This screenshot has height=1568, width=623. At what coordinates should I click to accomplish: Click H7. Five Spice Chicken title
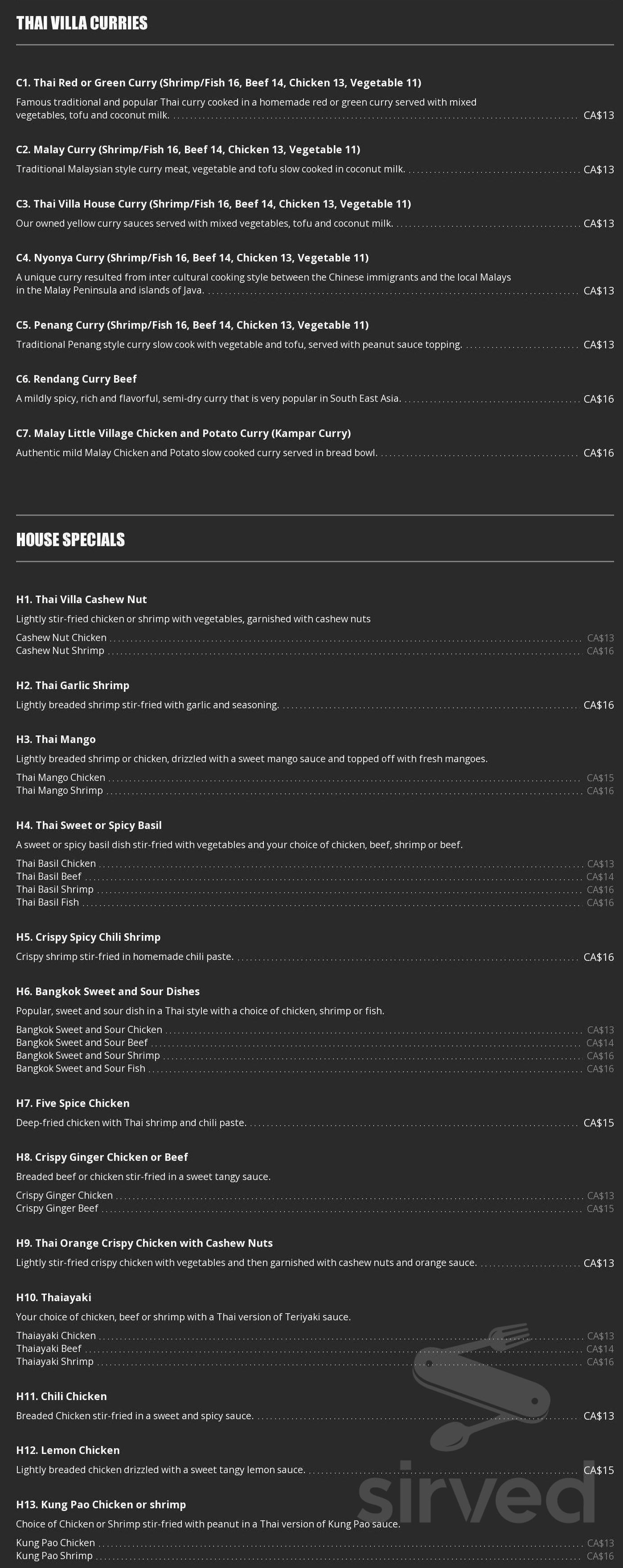point(73,1103)
